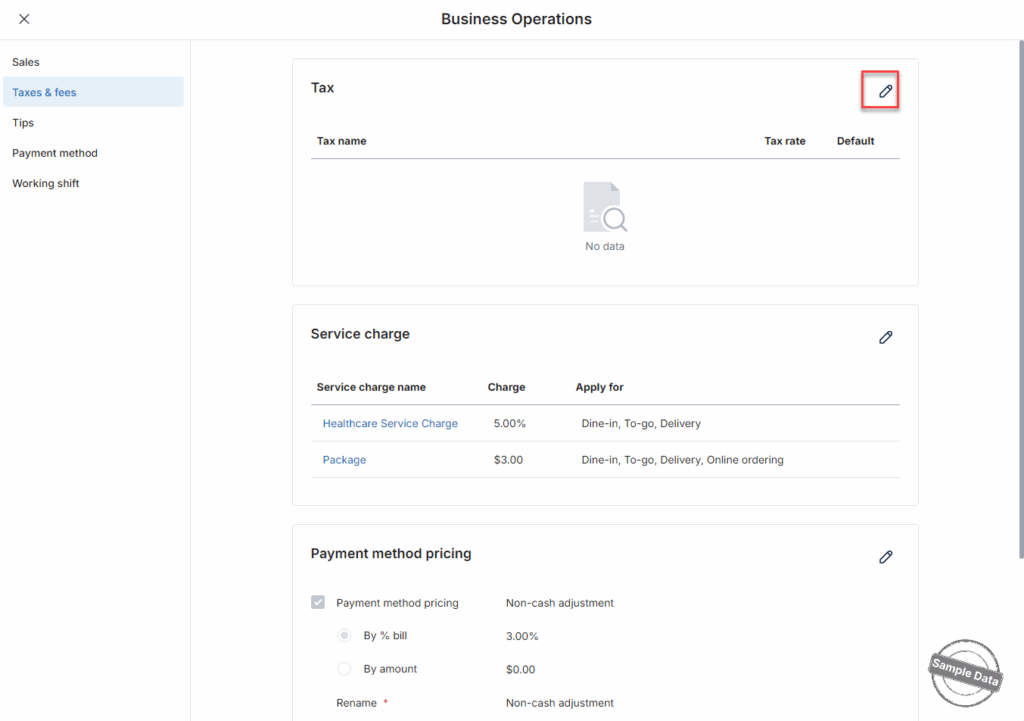Screen dimensions: 1024x721
Task: Toggle the Payment method pricing checkbox
Action: (x=318, y=603)
